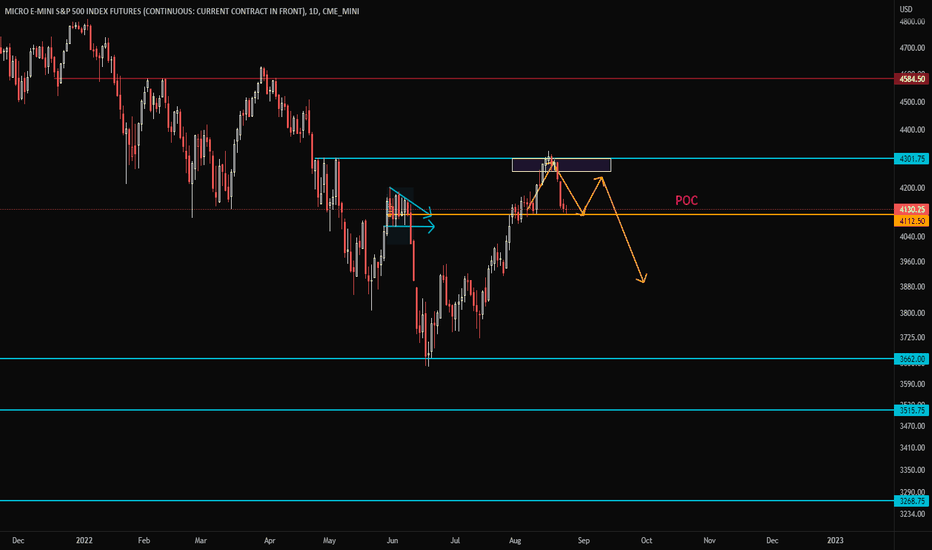Click the Aug label on time axis
The image size is (932, 550).
(x=515, y=540)
